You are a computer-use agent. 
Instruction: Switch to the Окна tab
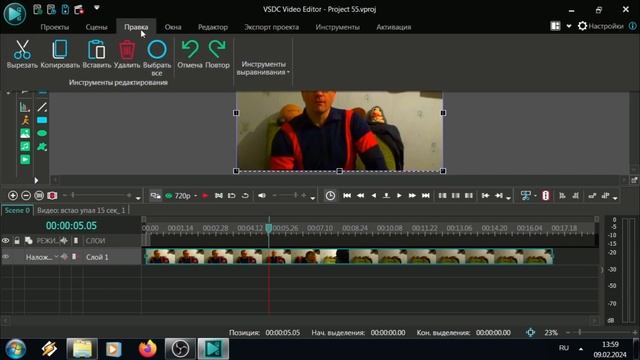pos(173,27)
